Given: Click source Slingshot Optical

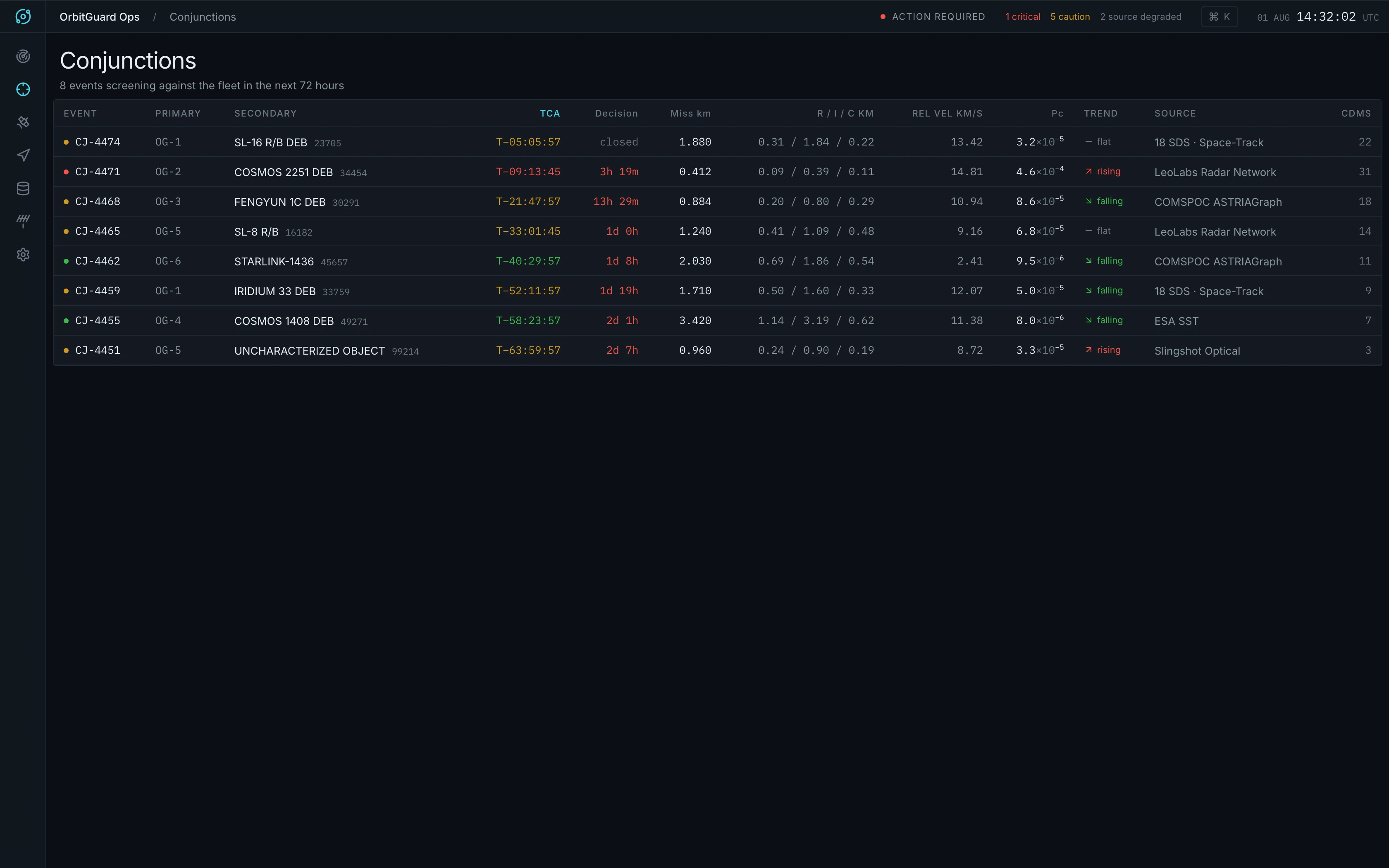Looking at the screenshot, I should (x=1197, y=351).
